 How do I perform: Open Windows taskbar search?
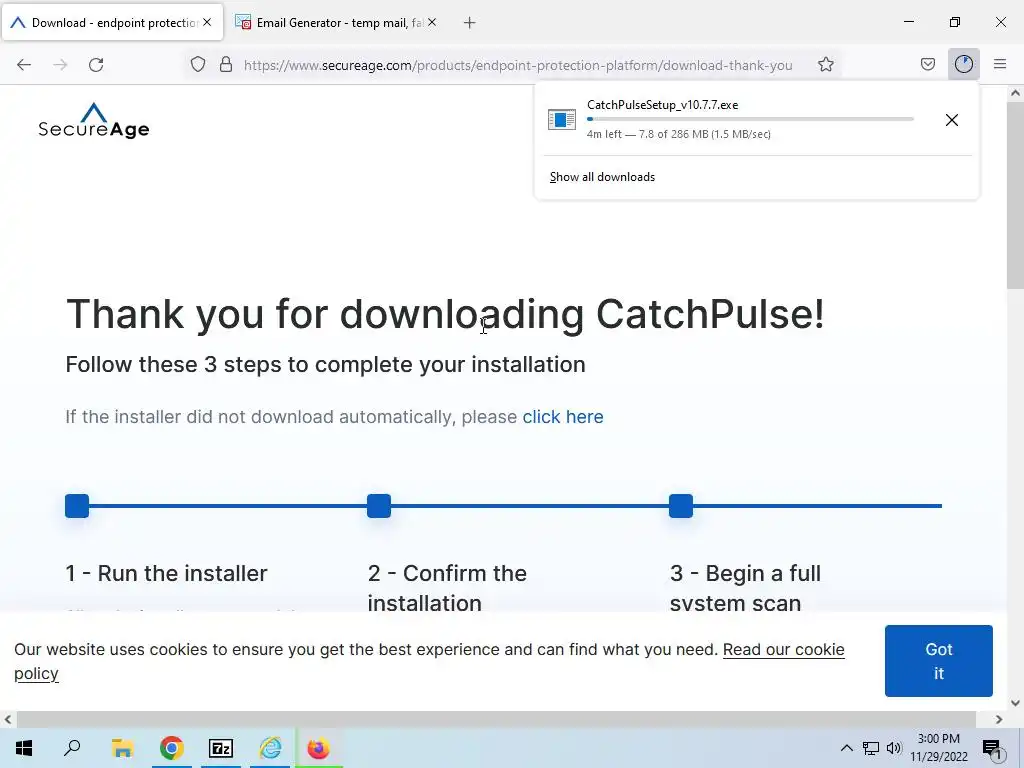[x=72, y=748]
